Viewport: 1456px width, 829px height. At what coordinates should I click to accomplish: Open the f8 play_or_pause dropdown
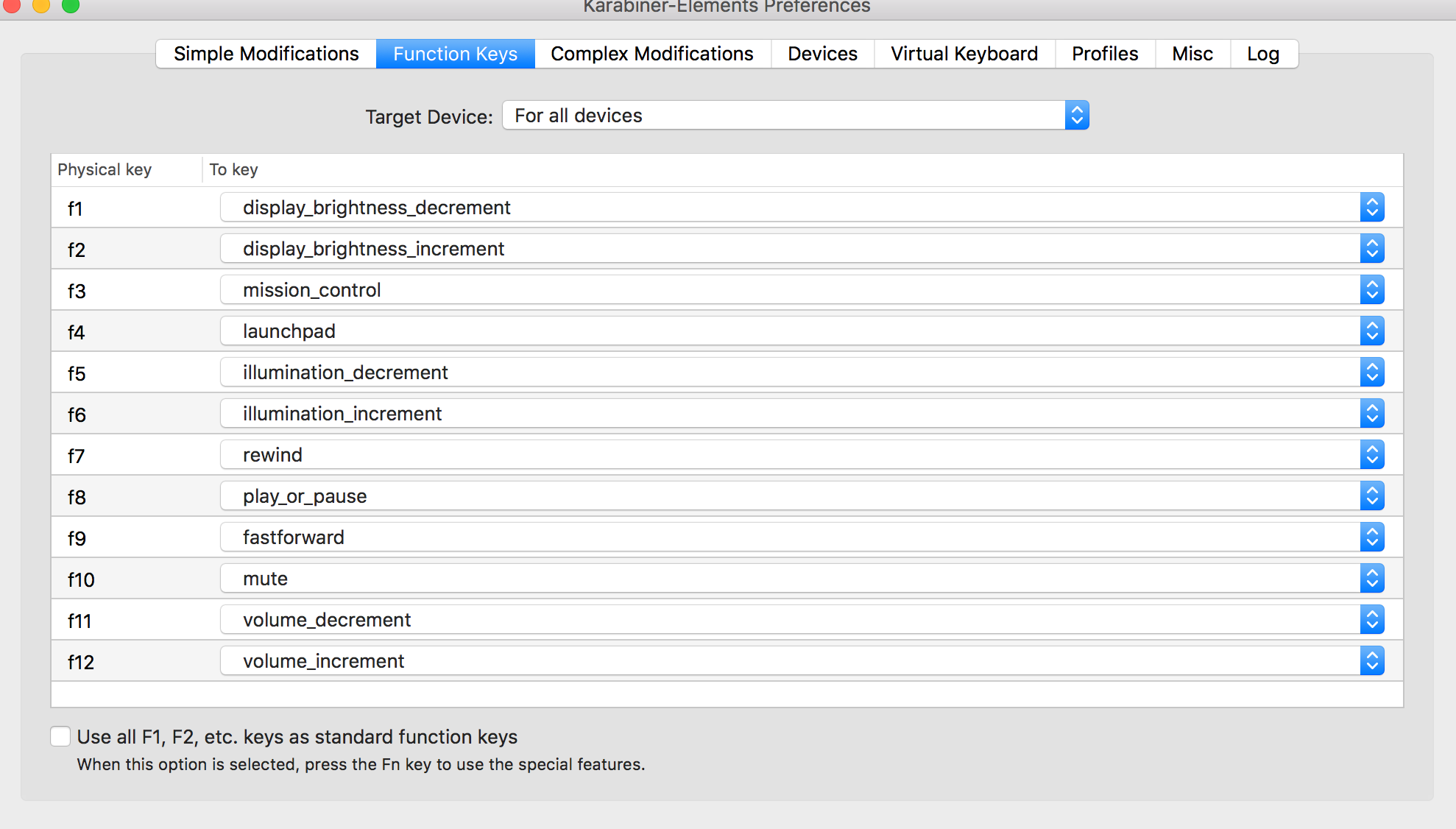pyautogui.click(x=801, y=496)
